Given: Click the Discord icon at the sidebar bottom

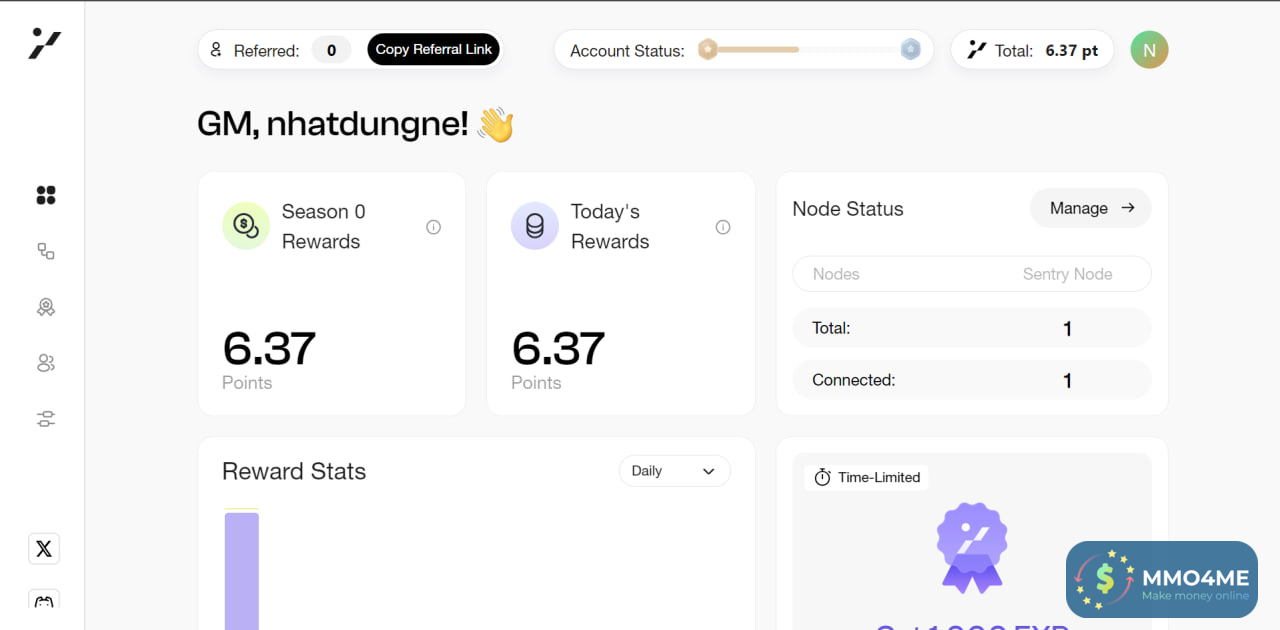Looking at the screenshot, I should 44,602.
